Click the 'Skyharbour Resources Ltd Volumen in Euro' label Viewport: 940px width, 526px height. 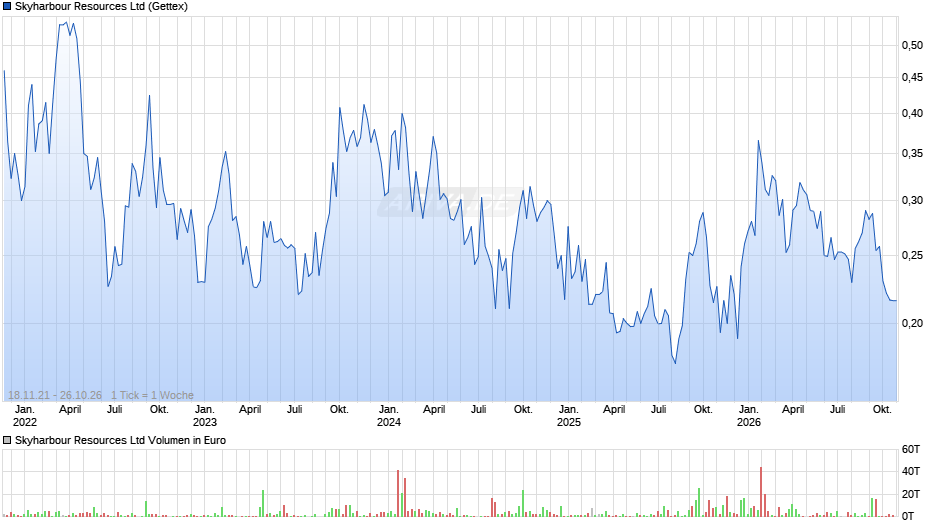pyautogui.click(x=120, y=440)
